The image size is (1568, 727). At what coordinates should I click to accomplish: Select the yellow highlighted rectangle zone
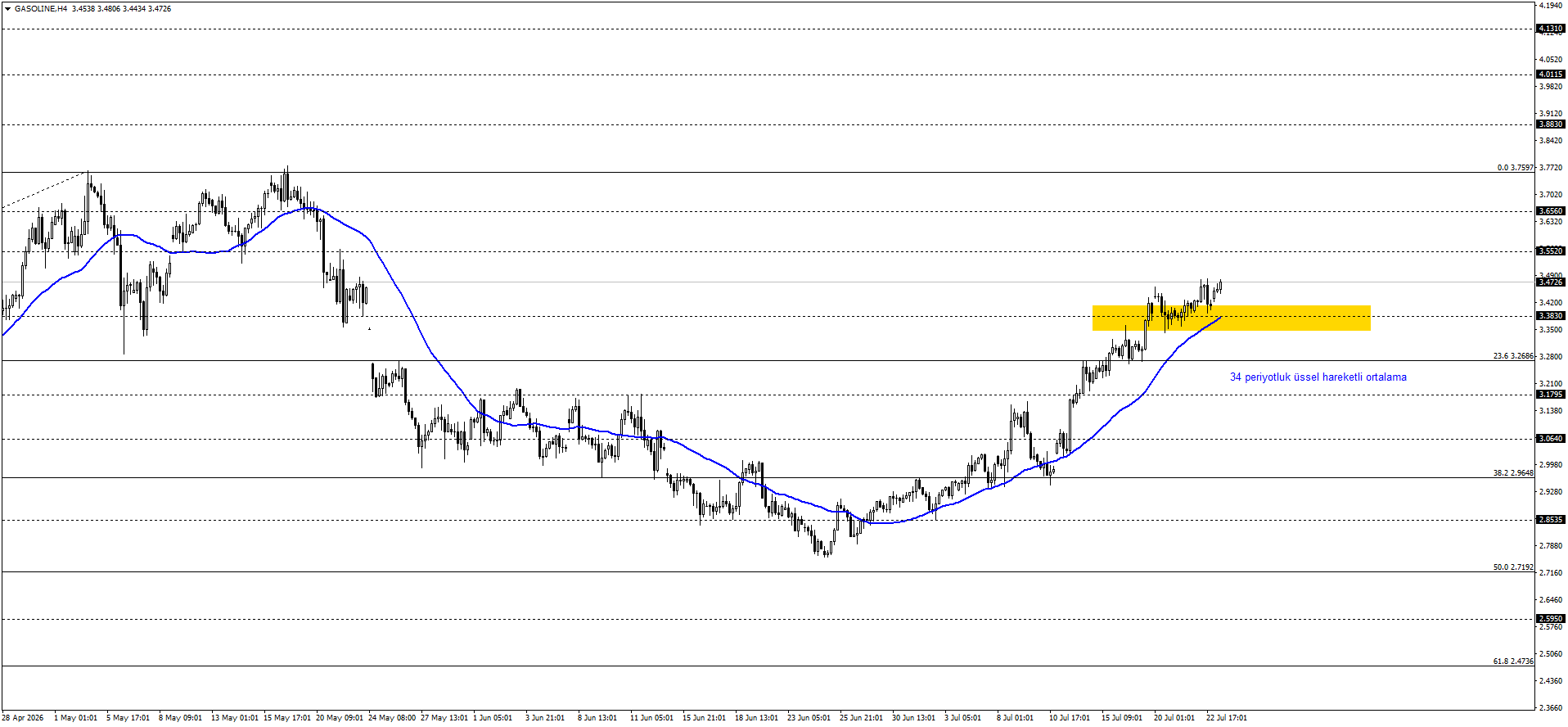pos(1231,318)
